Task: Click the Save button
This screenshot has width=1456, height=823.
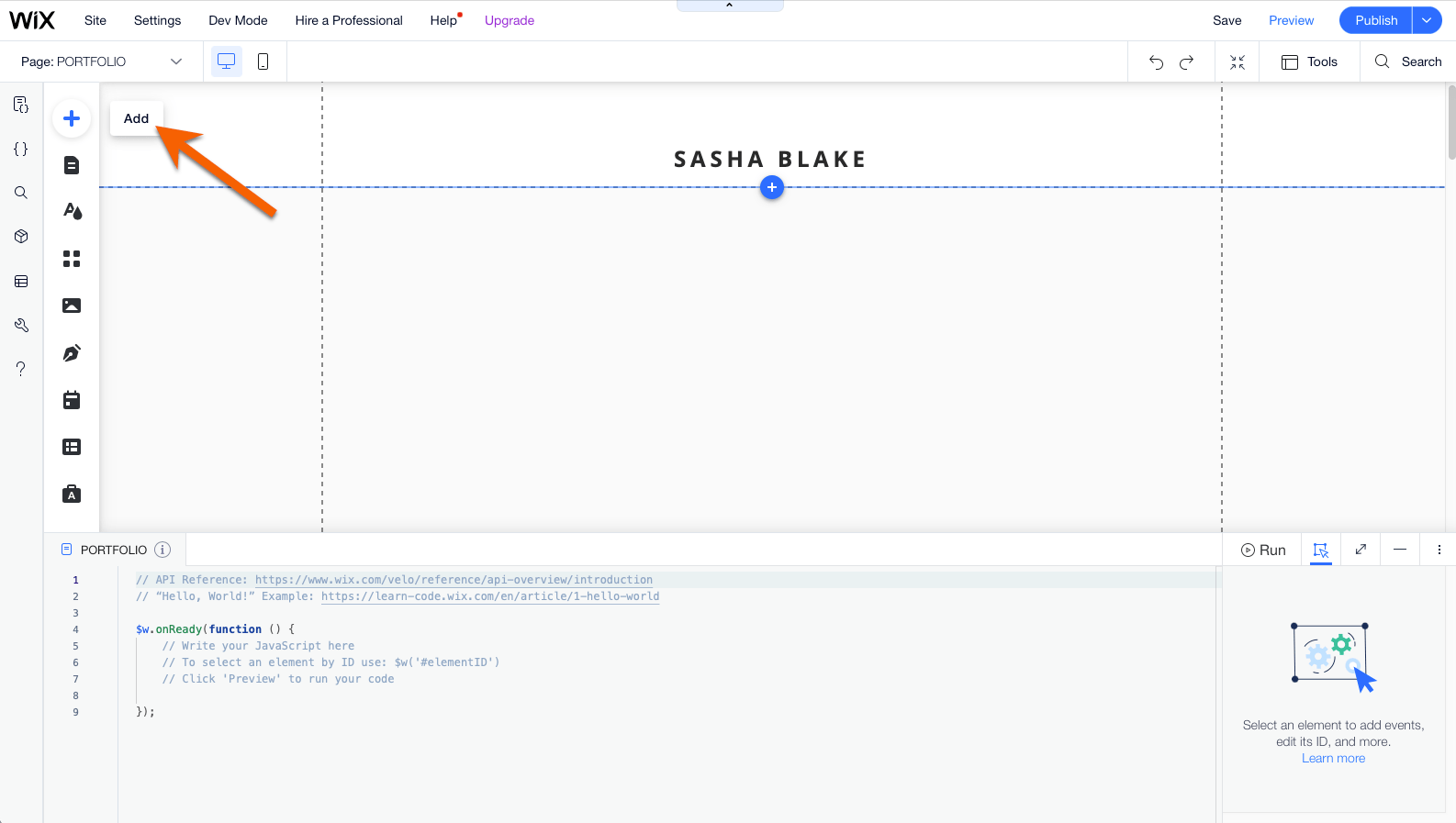Action: tap(1227, 20)
